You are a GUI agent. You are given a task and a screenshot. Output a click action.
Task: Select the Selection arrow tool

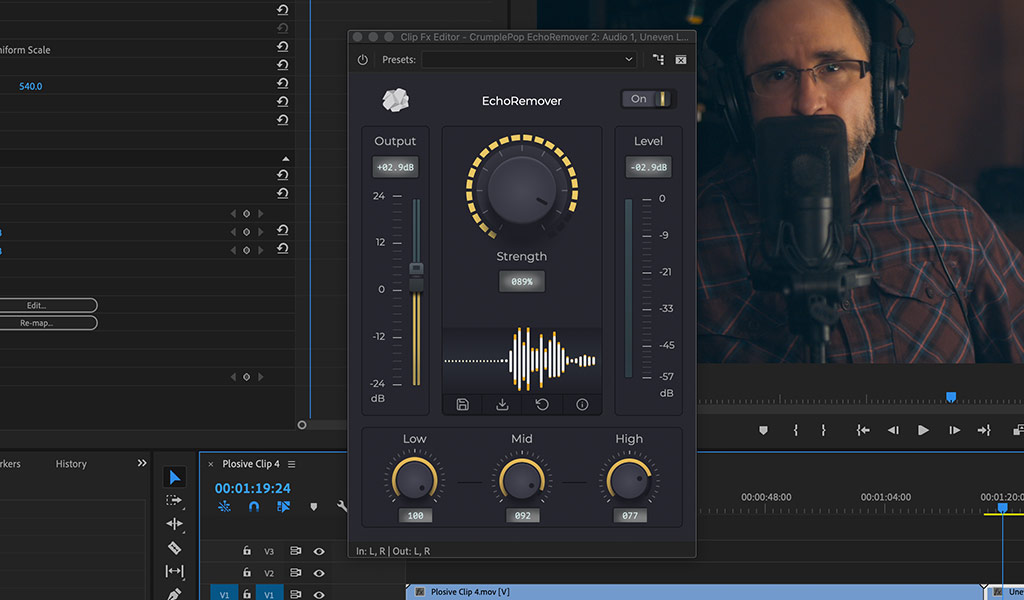coord(174,477)
